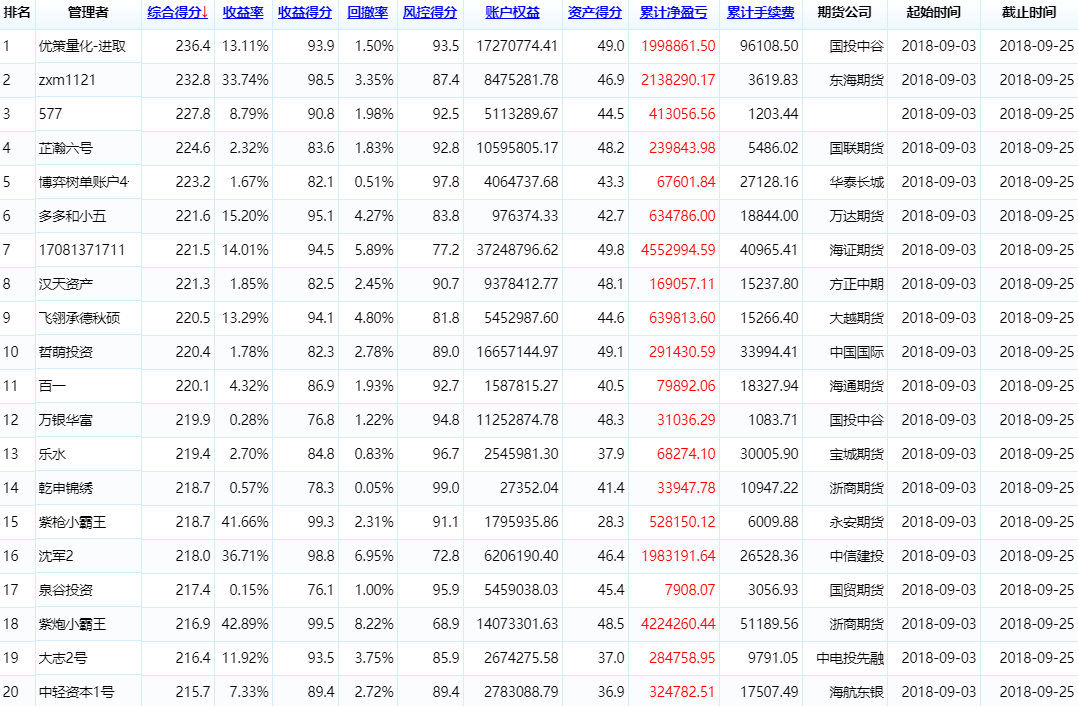Click futures company 中电投先融
Screen dimensions: 1078x706
pyautogui.click(x=850, y=659)
